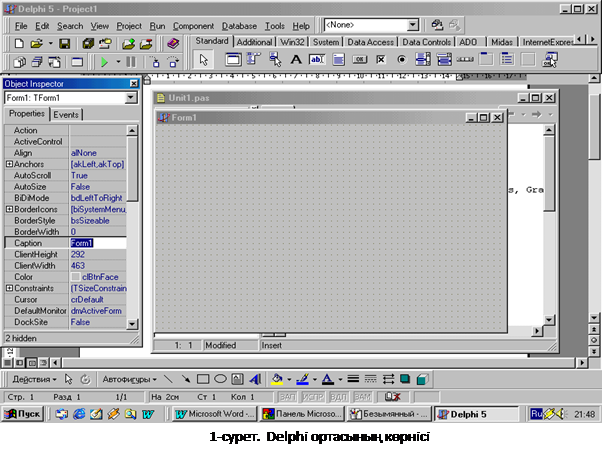Click the WordArt icon on drawing toolbar
Image resolution: width=602 pixels, height=455 pixels.
coord(255,379)
